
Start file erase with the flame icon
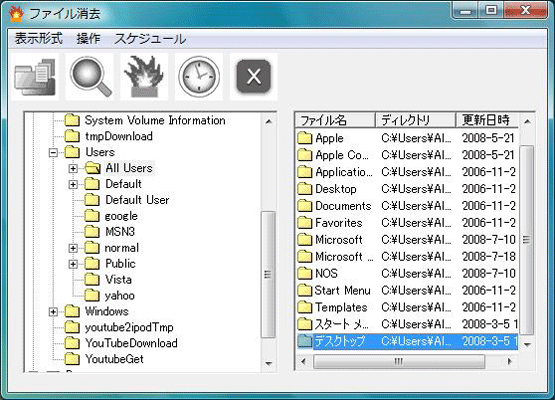click(x=144, y=77)
